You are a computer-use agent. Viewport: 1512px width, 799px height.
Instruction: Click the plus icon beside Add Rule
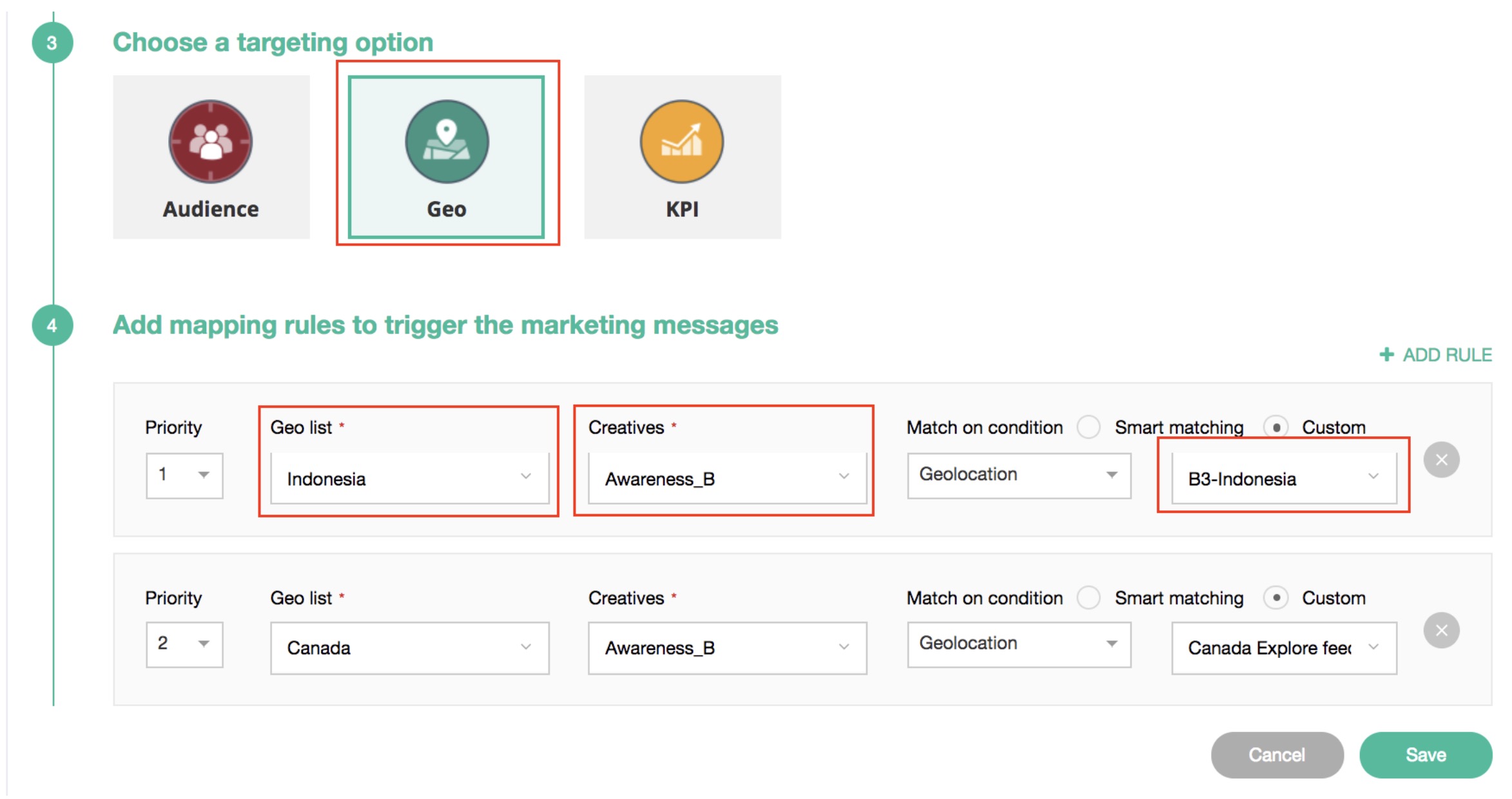tap(1386, 354)
